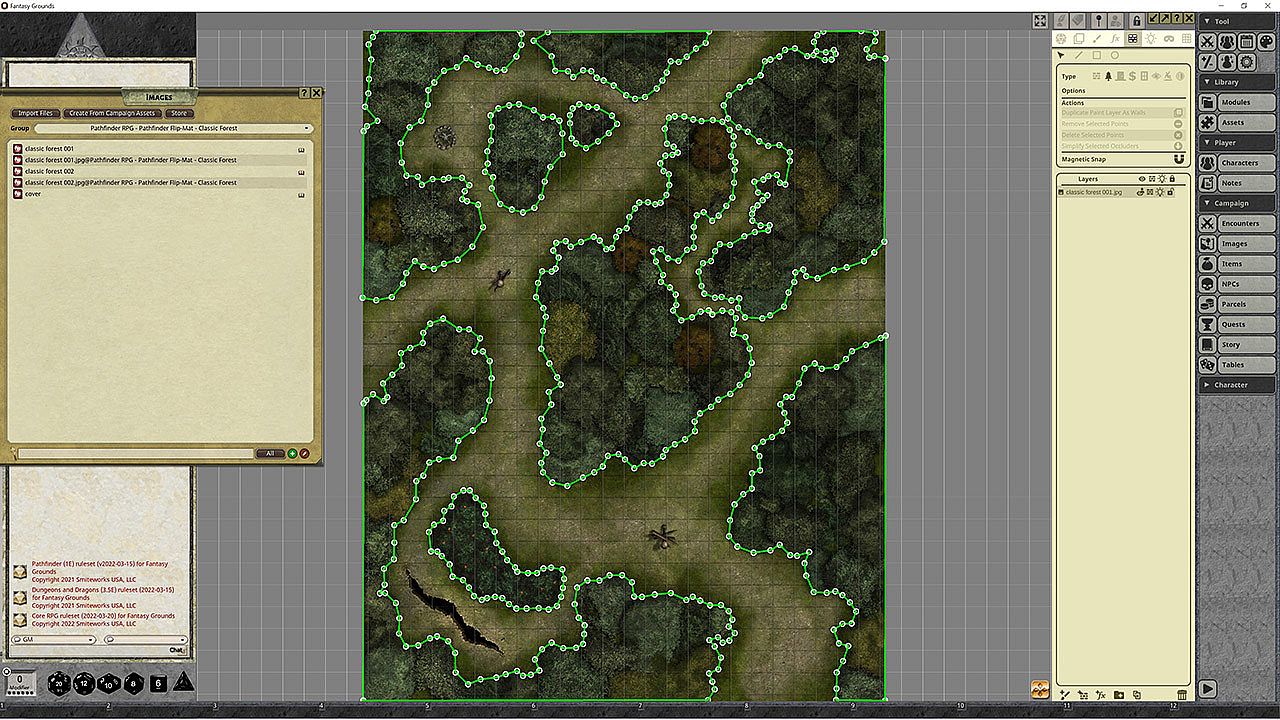Click the zoom-to-fit arrows icon
This screenshot has height=720, width=1280.
[x=1040, y=20]
